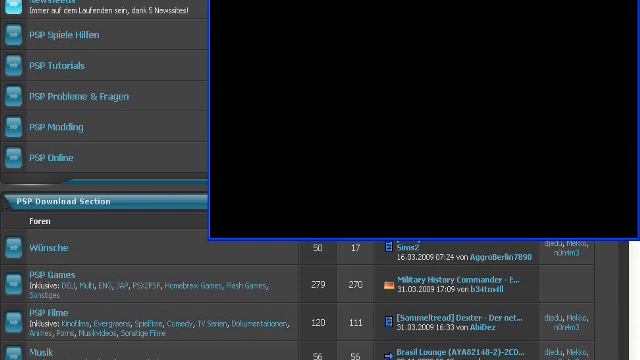Open the Musik forum
The width and height of the screenshot is (640, 360).
click(41, 352)
